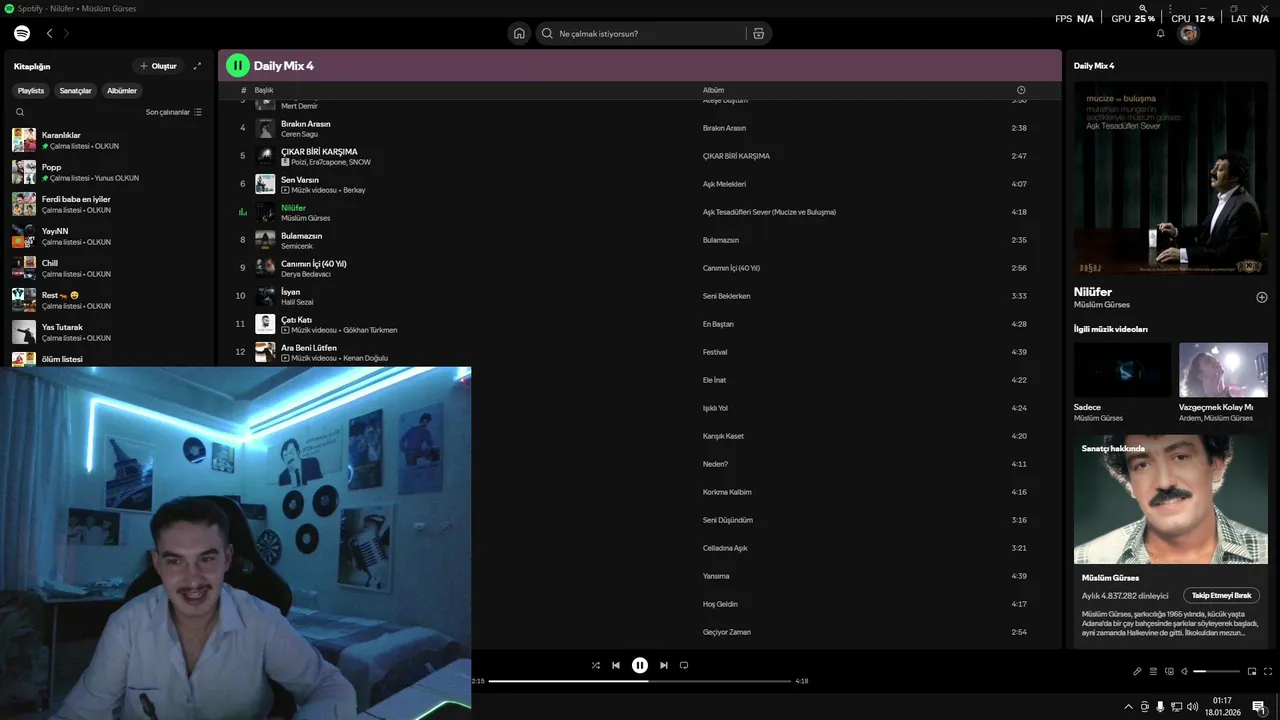Mute with the player volume speaker icon
This screenshot has width=1280, height=720.
pos(1184,671)
